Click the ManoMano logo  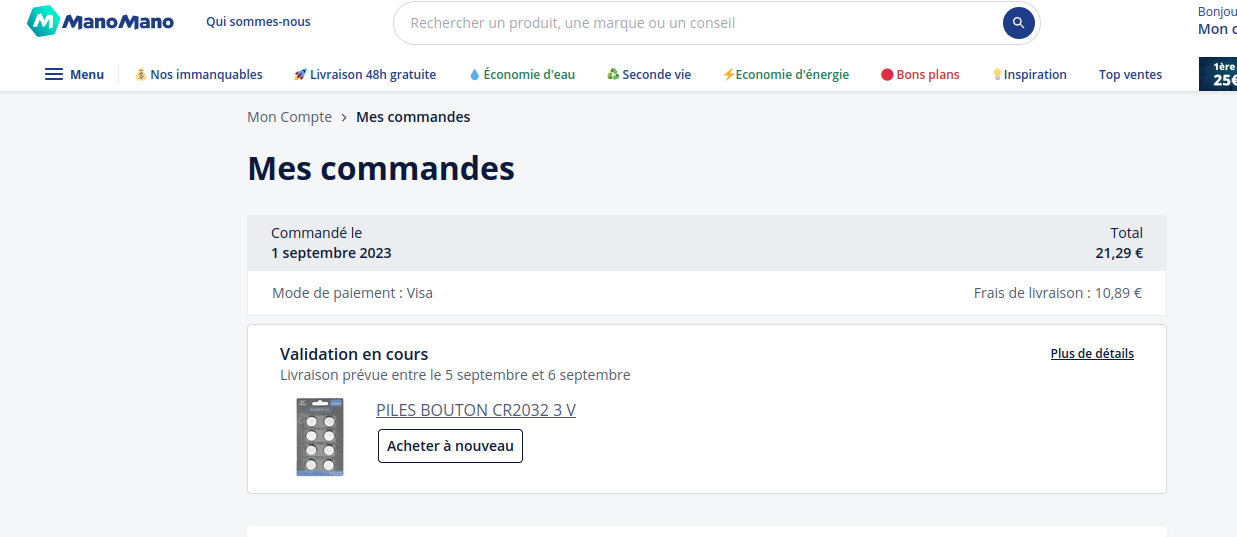(x=100, y=21)
